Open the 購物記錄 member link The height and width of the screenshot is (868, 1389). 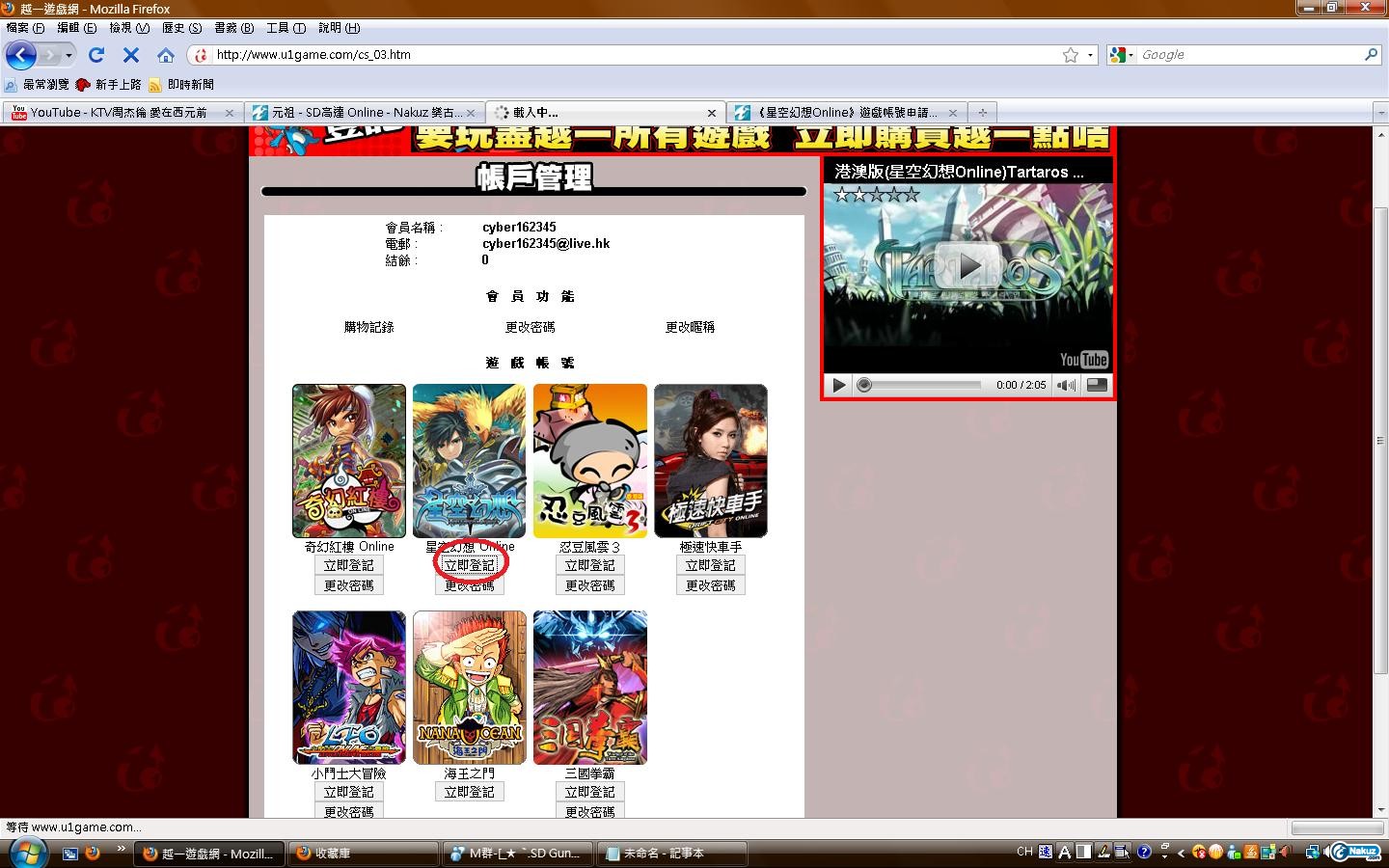pos(369,327)
